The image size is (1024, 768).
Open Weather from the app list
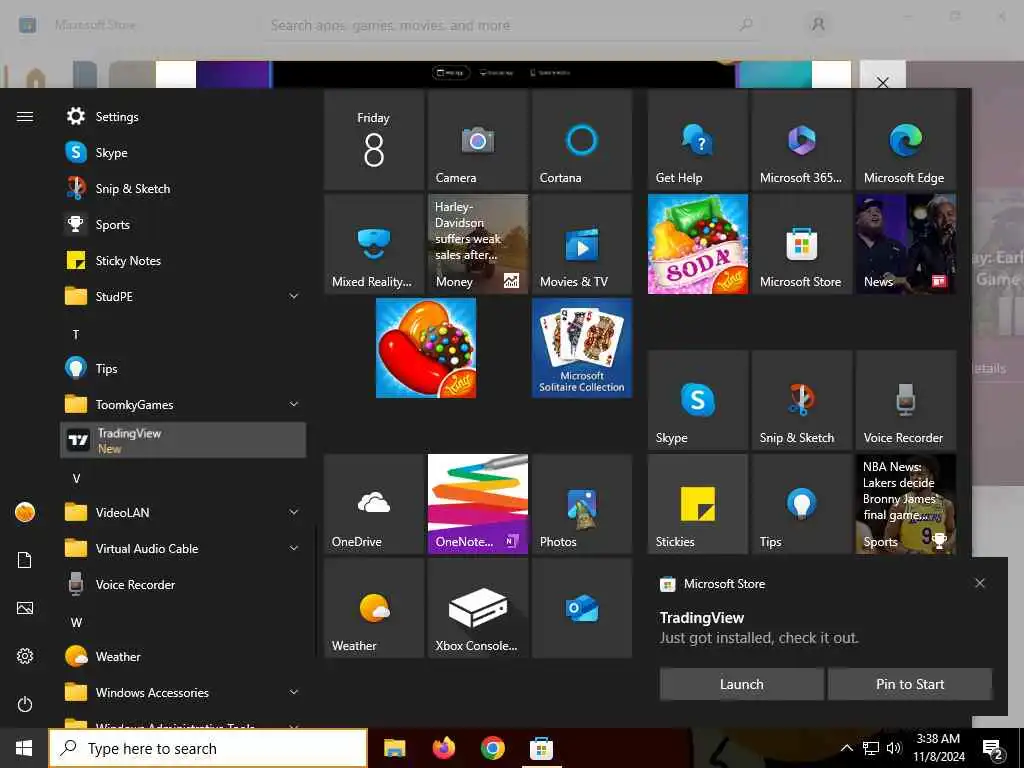click(183, 656)
